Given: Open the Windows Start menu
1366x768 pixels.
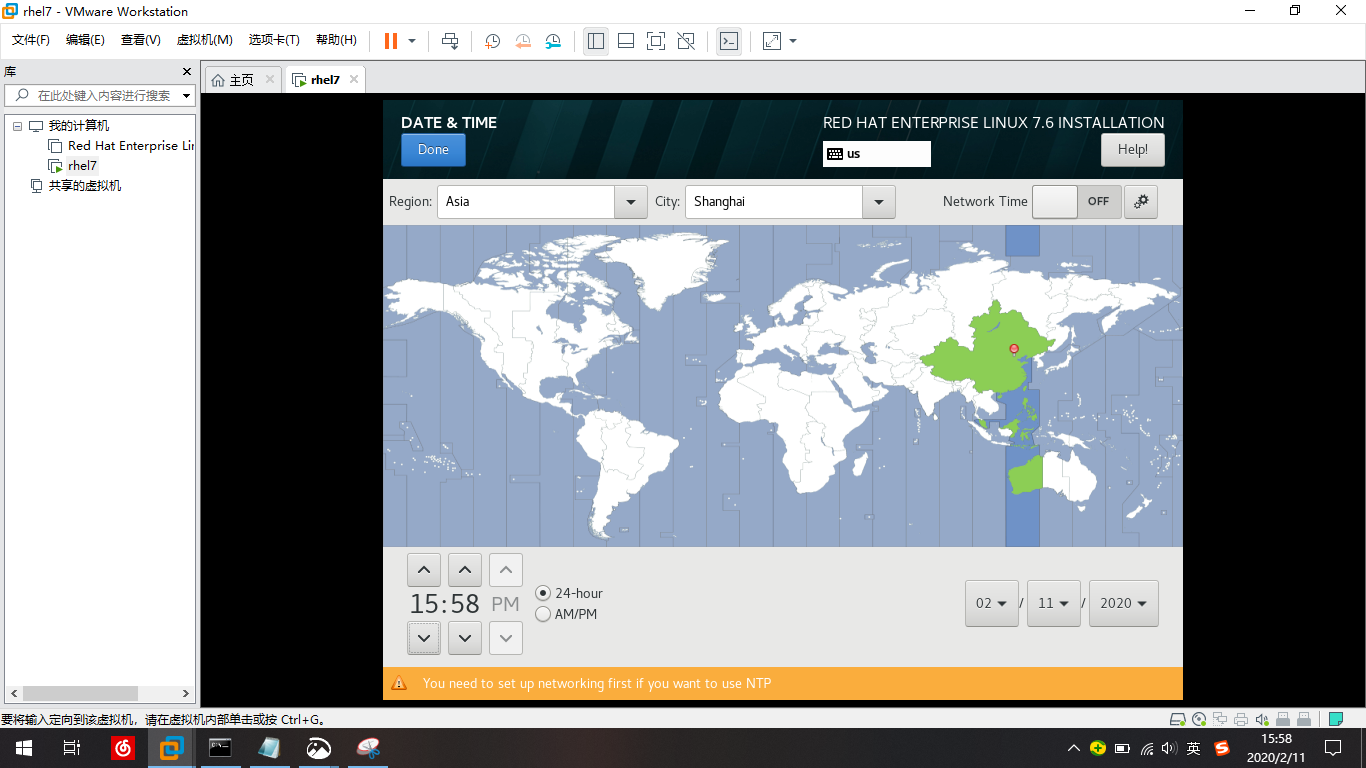Looking at the screenshot, I should [24, 748].
